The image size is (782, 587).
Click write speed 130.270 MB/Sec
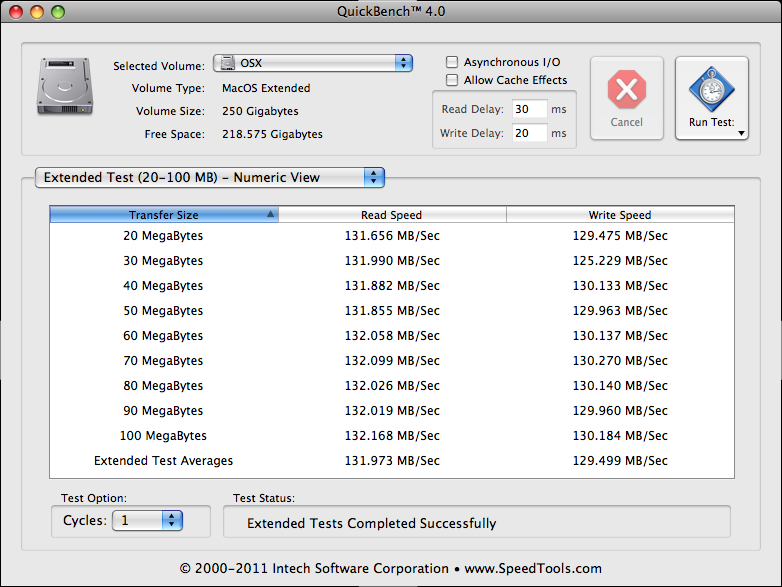pos(620,360)
